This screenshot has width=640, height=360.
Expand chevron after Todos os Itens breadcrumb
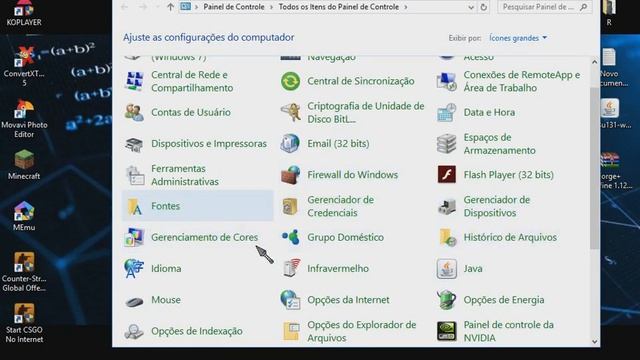pos(405,7)
